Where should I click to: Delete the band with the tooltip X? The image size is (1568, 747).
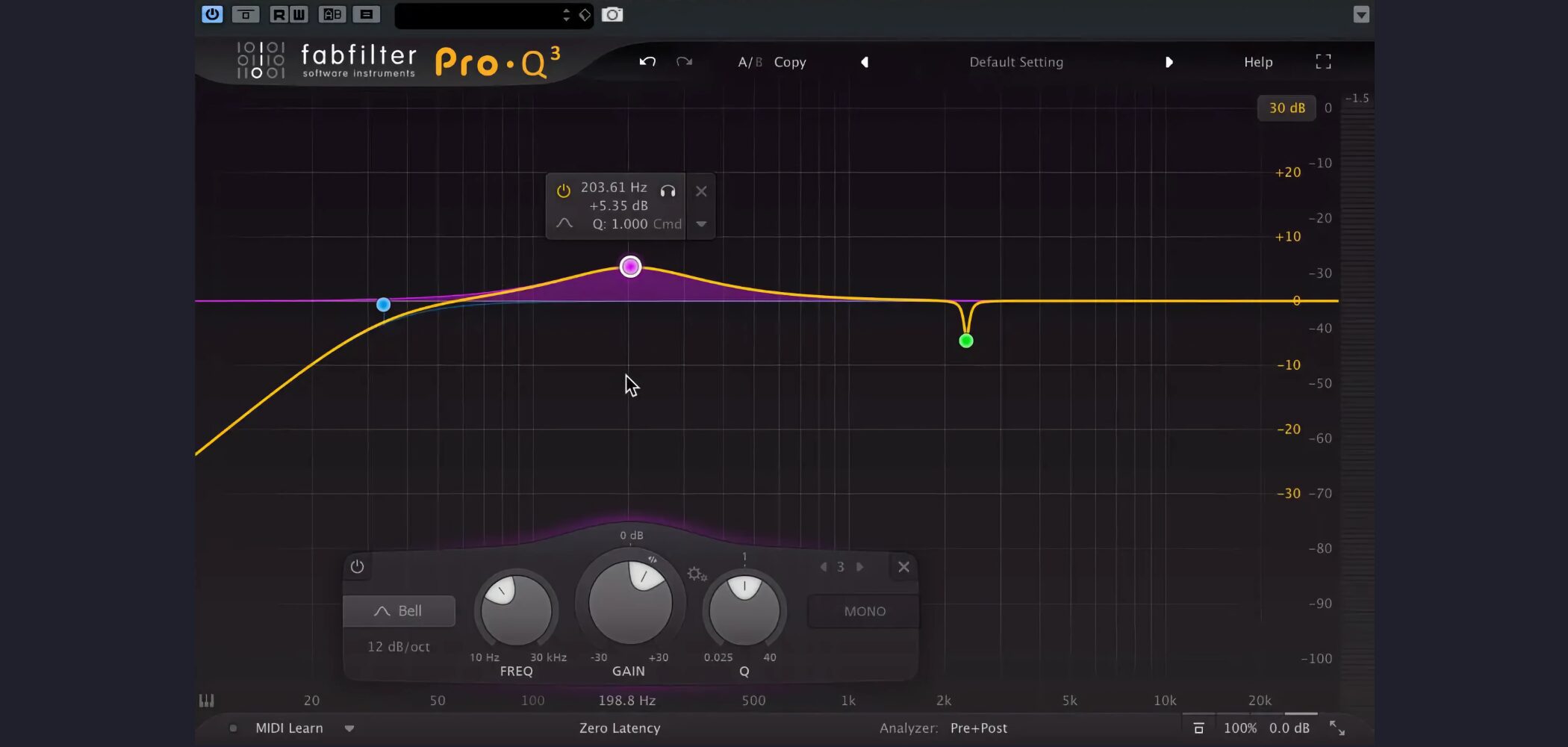click(701, 191)
